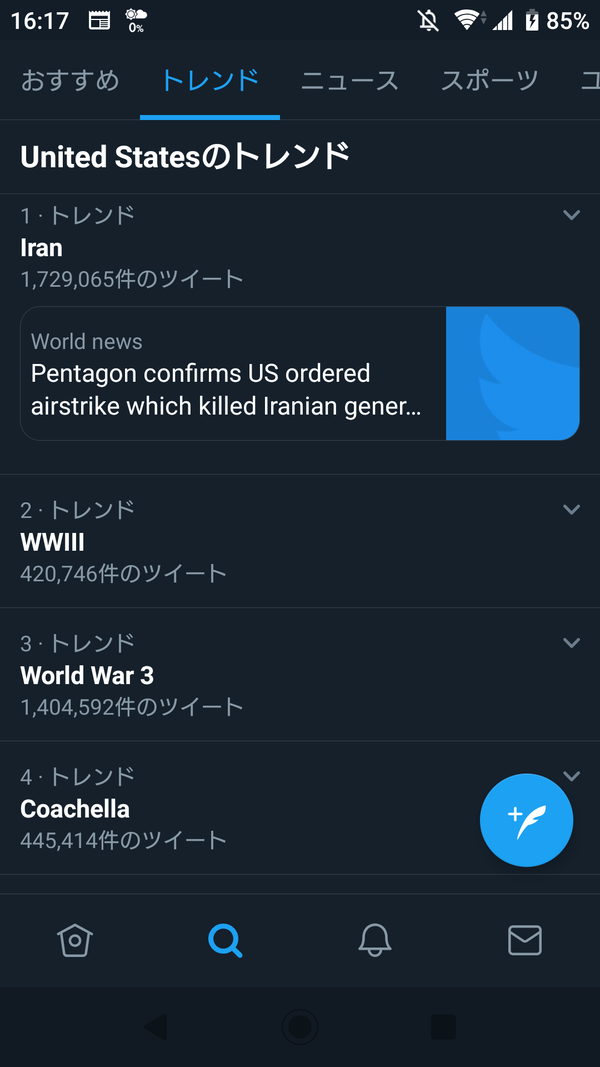600x1067 pixels.
Task: Switch to the ニュース tab
Action: [x=350, y=81]
